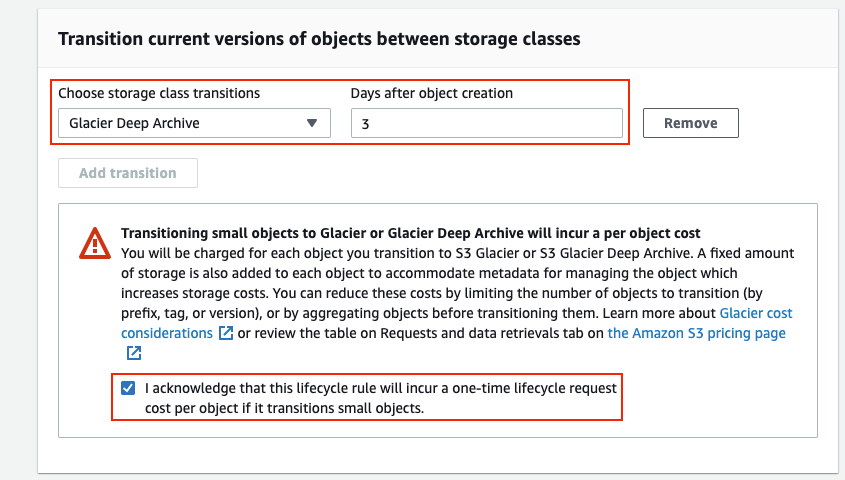Screen dimensions: 845x480
Task: Open the Amazon S3 pricing page link
Action: [696, 333]
